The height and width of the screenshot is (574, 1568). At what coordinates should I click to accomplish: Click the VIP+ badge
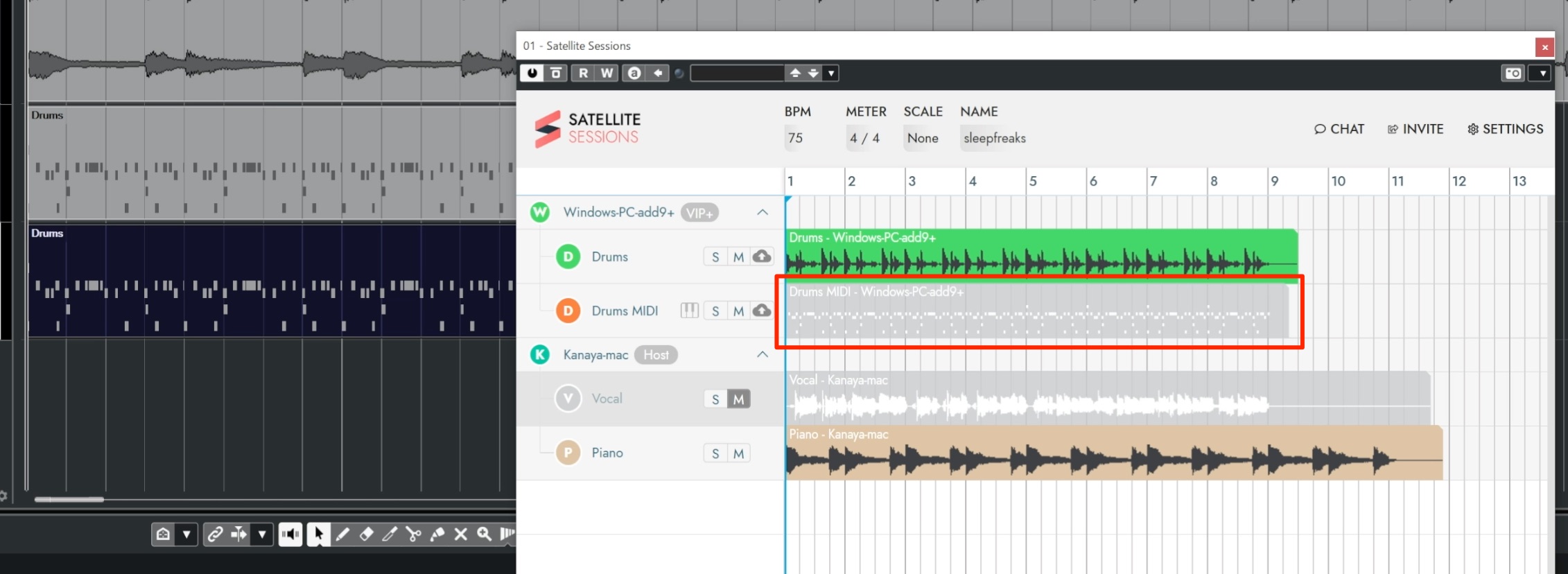[x=699, y=213]
